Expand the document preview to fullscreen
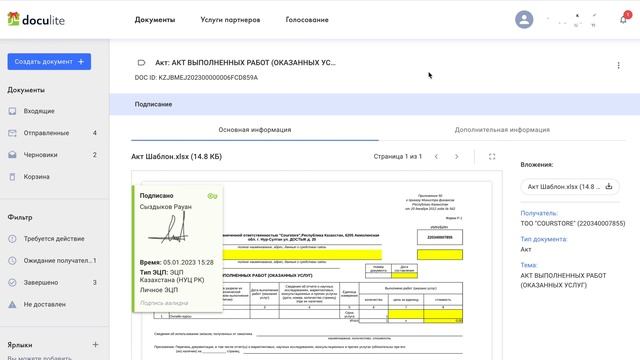This screenshot has width=640, height=360. [492, 156]
